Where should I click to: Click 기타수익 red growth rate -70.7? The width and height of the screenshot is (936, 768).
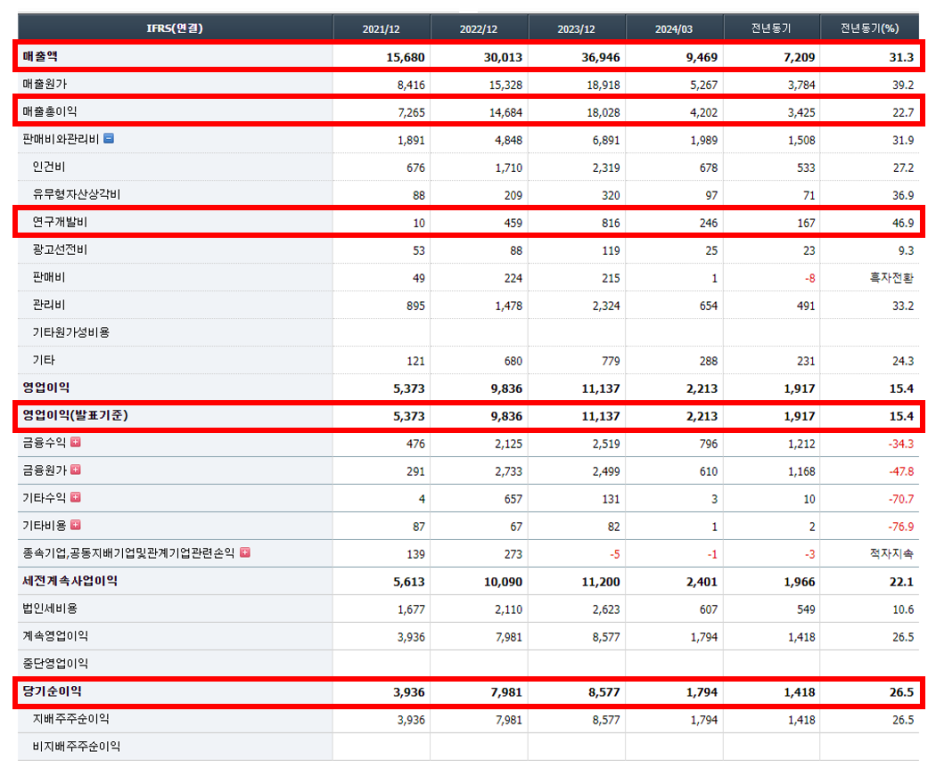901,498
